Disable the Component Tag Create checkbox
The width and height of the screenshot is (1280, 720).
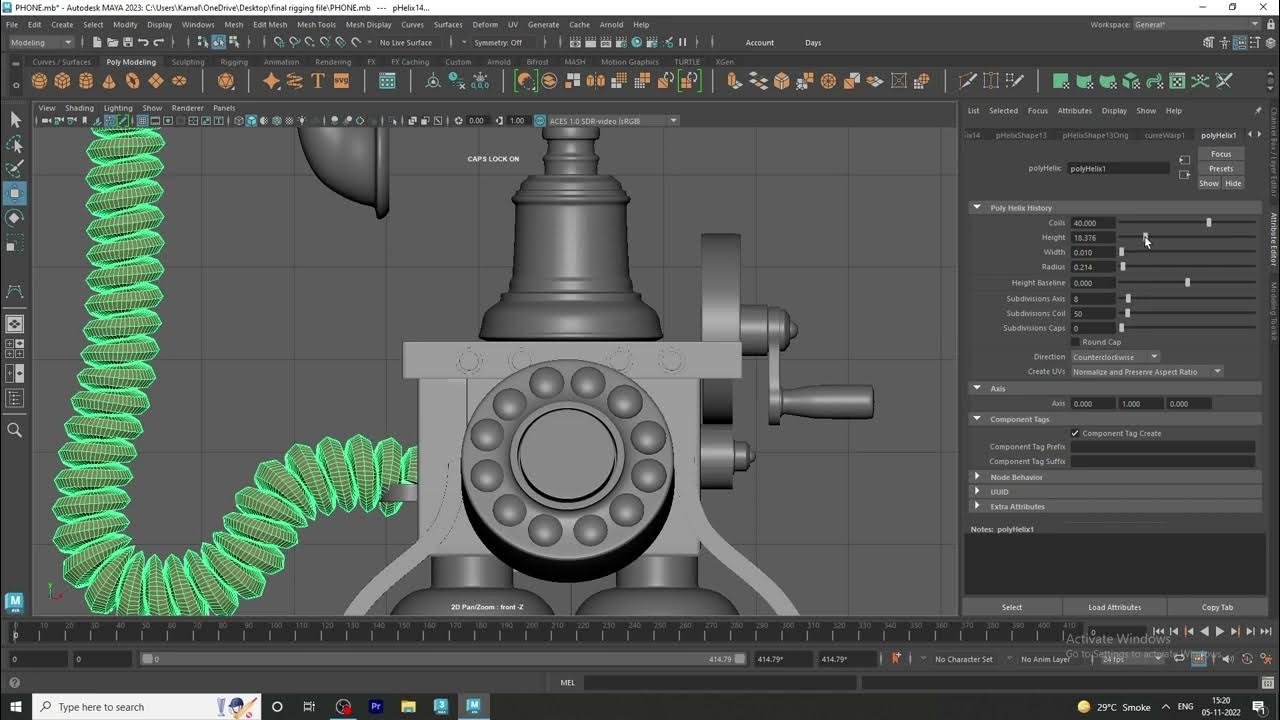pyautogui.click(x=1077, y=433)
